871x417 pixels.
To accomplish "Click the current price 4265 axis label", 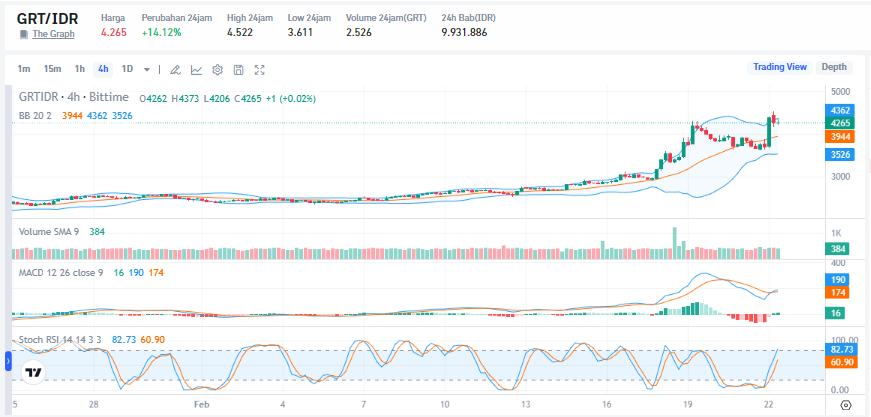I will [x=840, y=123].
